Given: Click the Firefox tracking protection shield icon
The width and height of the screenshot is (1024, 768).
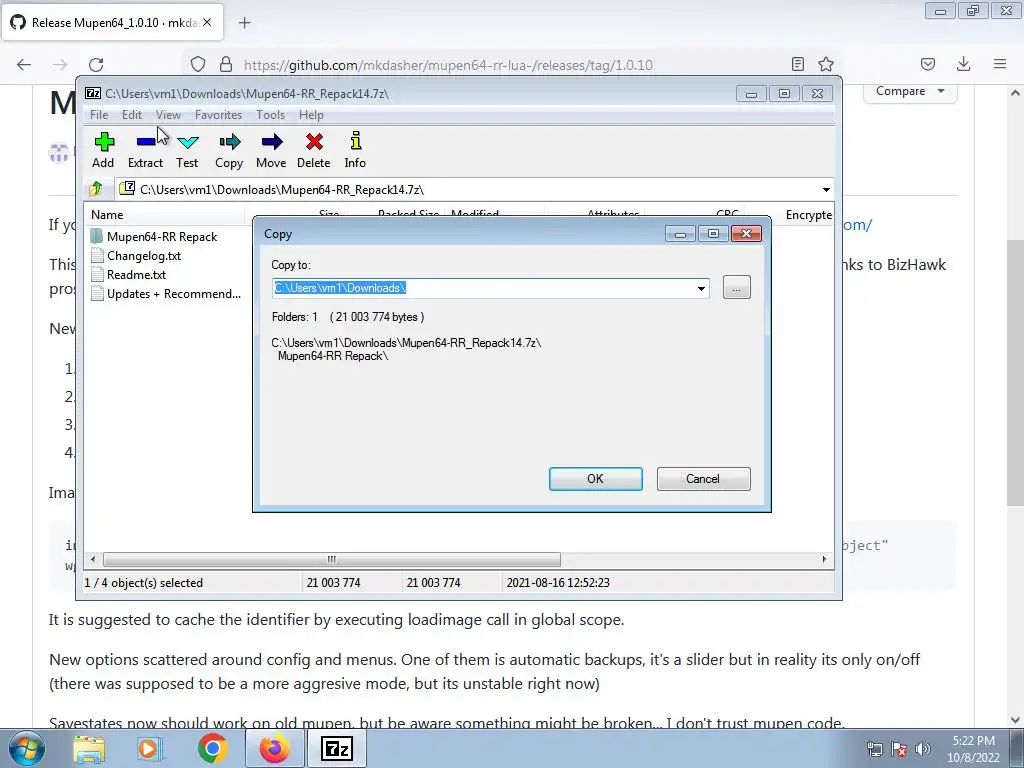Looking at the screenshot, I should click(x=198, y=65).
